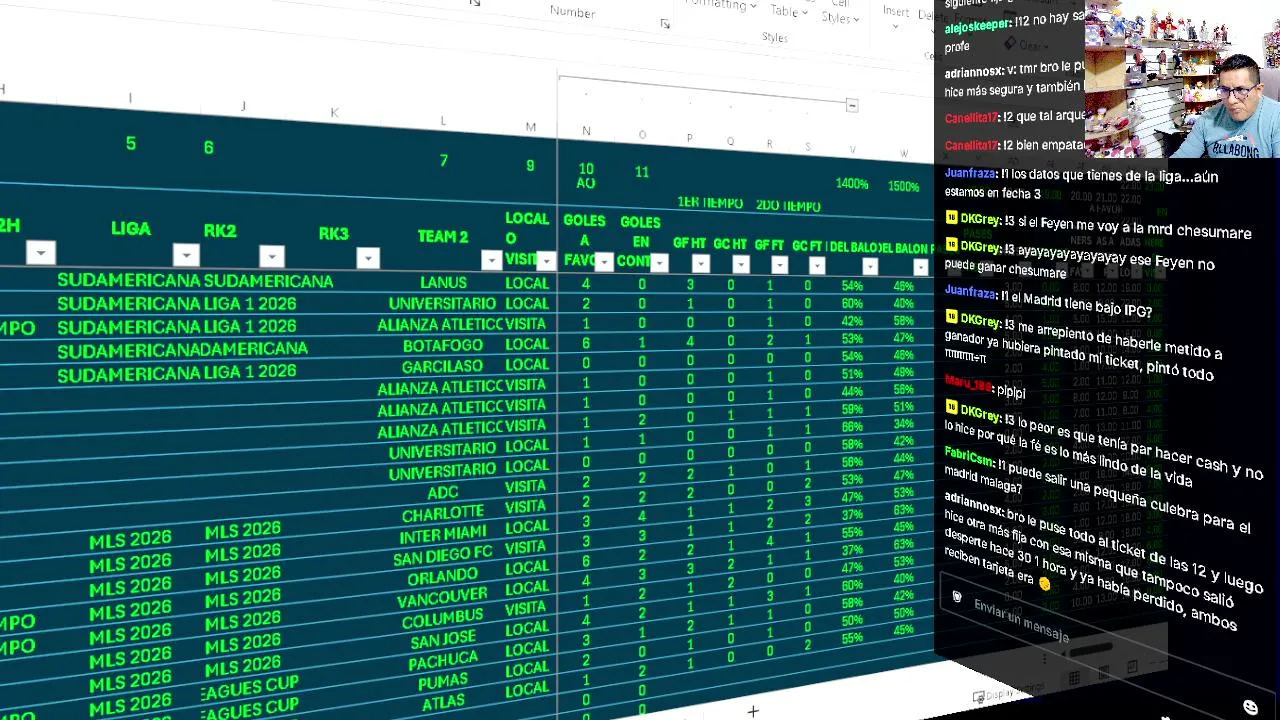Click the channel points icon in chat box
The image size is (1280, 720).
(x=957, y=597)
